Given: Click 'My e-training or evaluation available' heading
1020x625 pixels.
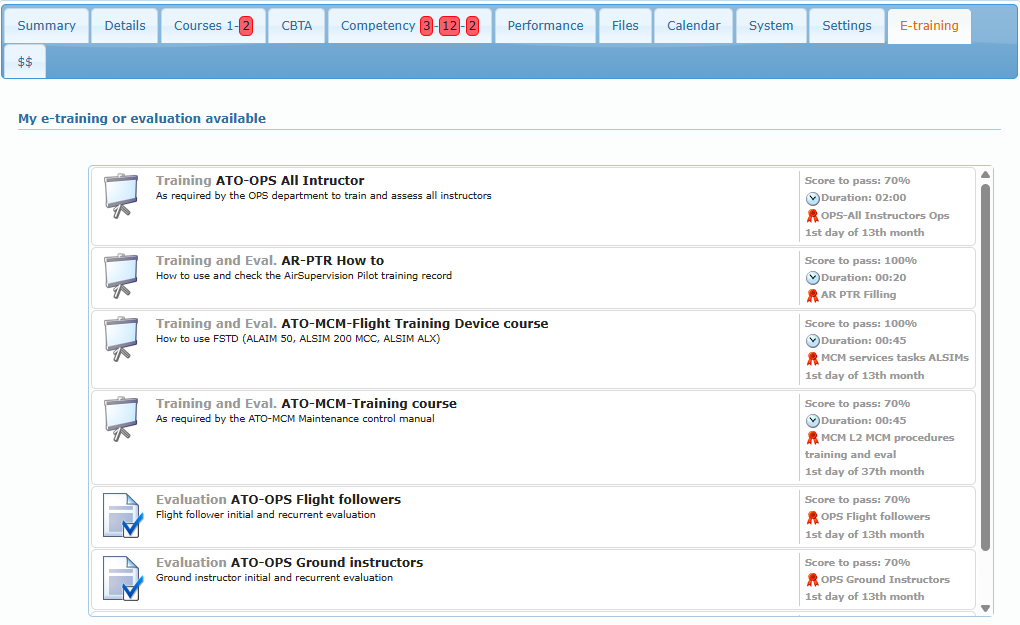Looking at the screenshot, I should tap(142, 118).
